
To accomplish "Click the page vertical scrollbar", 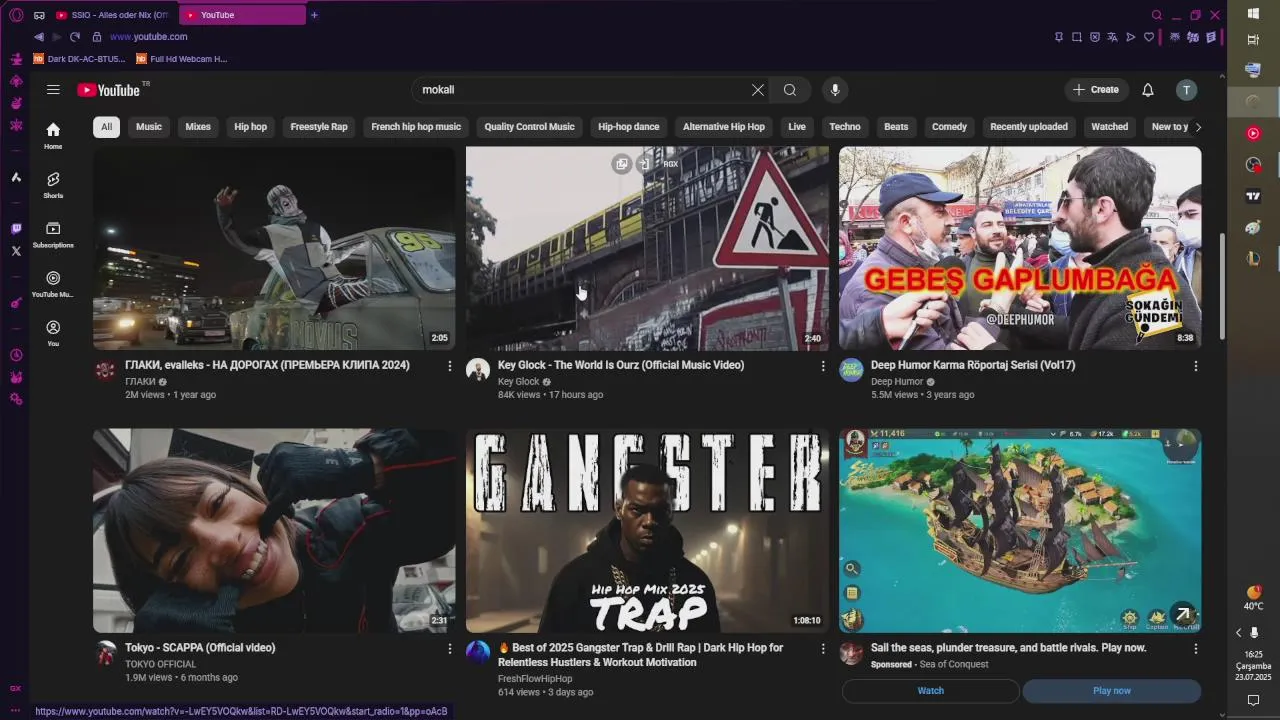I will coord(1222,286).
